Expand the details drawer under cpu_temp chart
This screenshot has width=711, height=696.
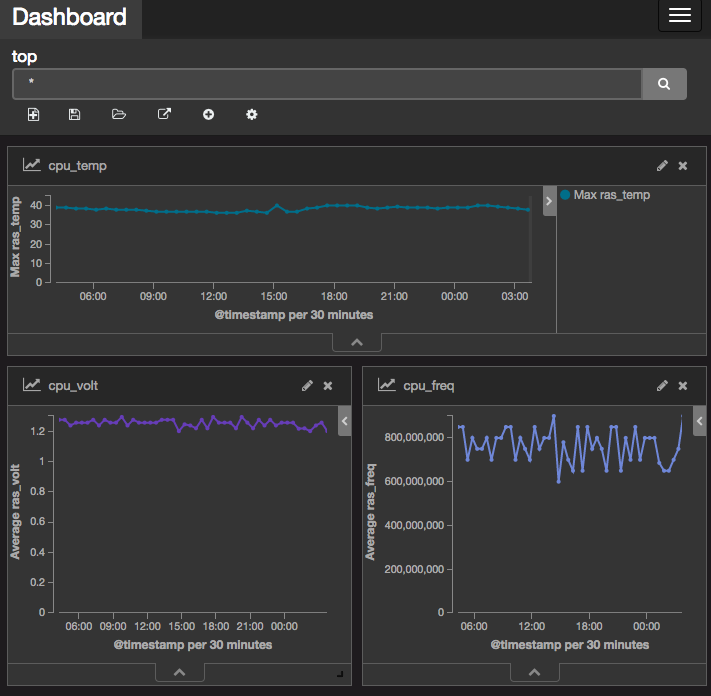[x=358, y=343]
